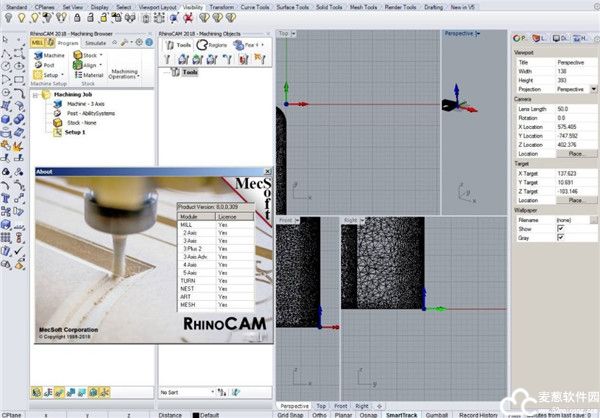Switch to the Mesh Tools toolbar tab

click(363, 7)
